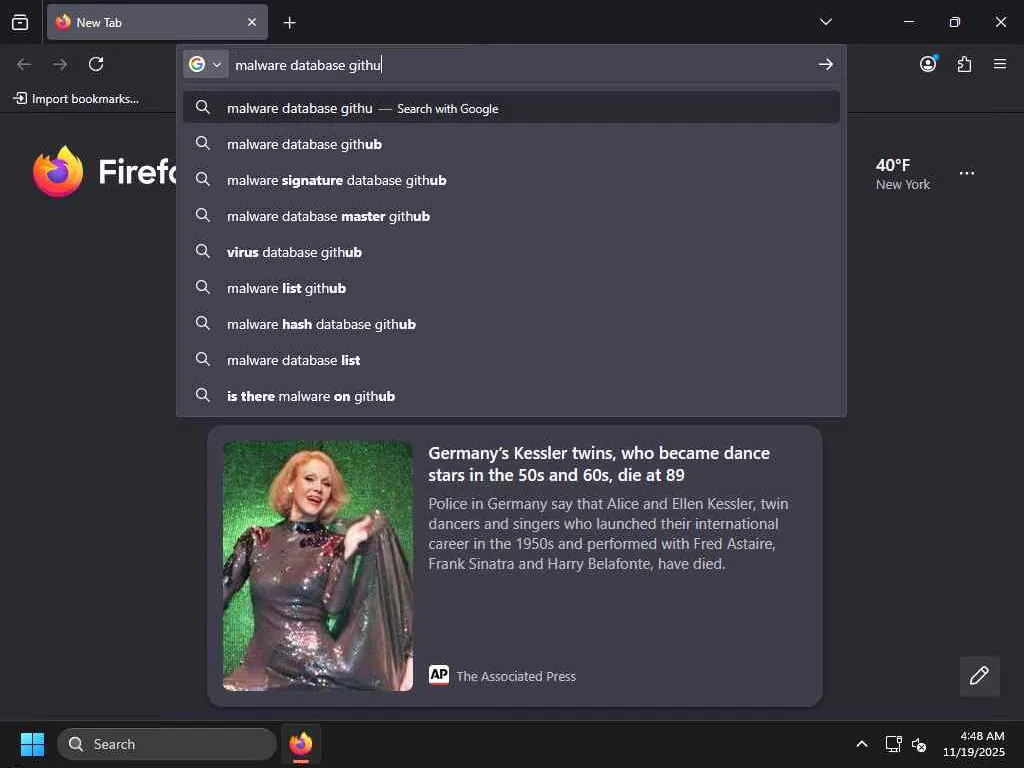1024x768 pixels.
Task: Open the network status tray icon
Action: pos(893,744)
